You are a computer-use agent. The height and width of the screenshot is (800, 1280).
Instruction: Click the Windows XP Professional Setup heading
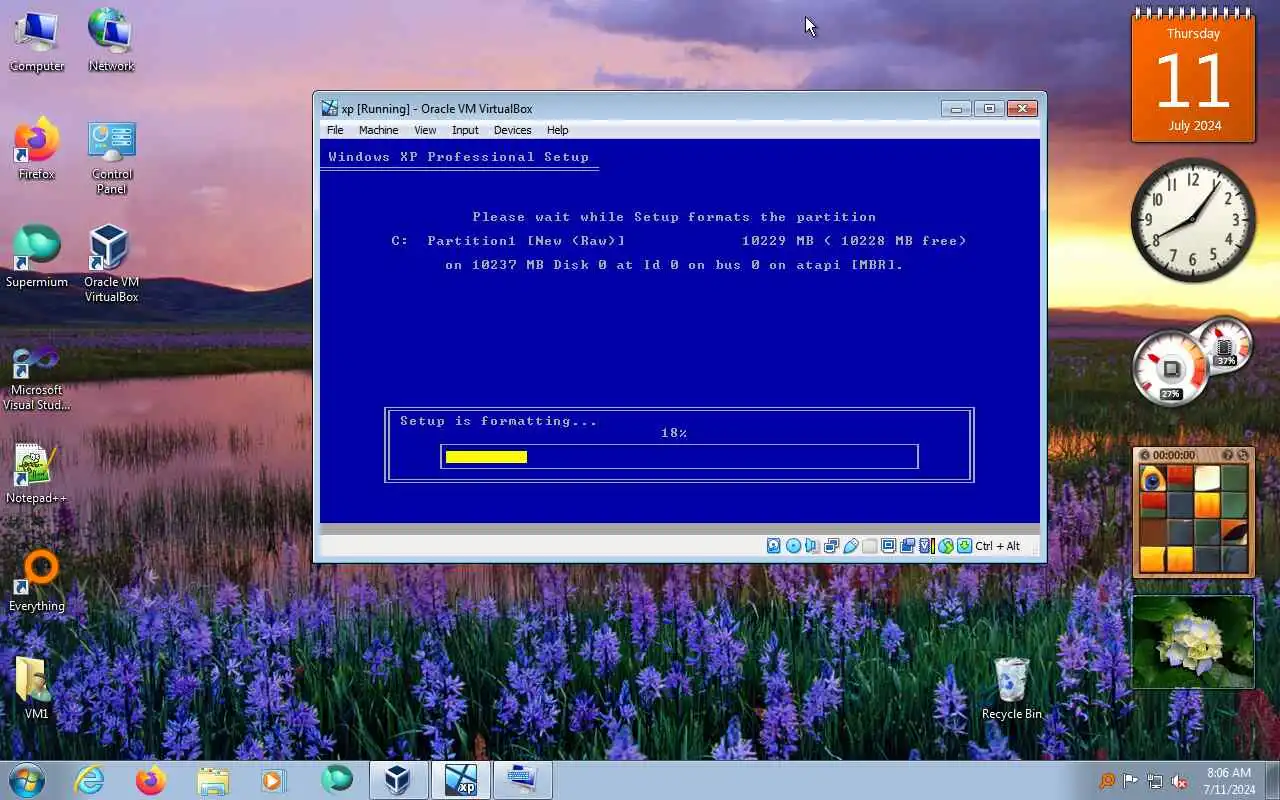click(459, 157)
